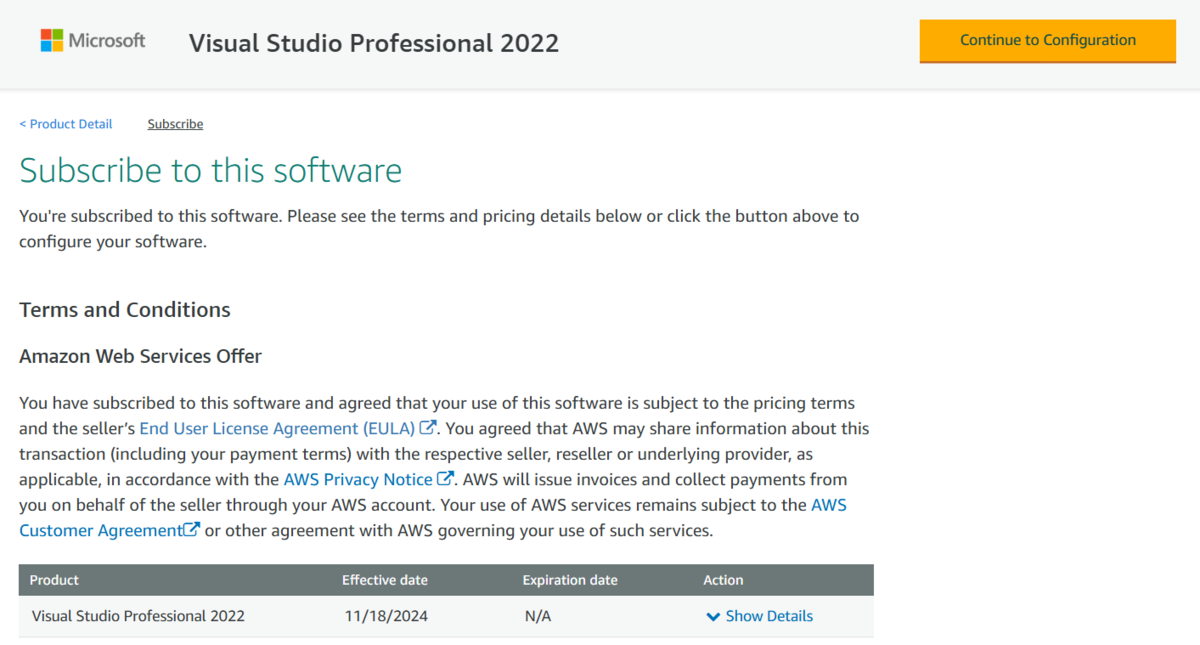Go back to Product Detail

[x=66, y=124]
